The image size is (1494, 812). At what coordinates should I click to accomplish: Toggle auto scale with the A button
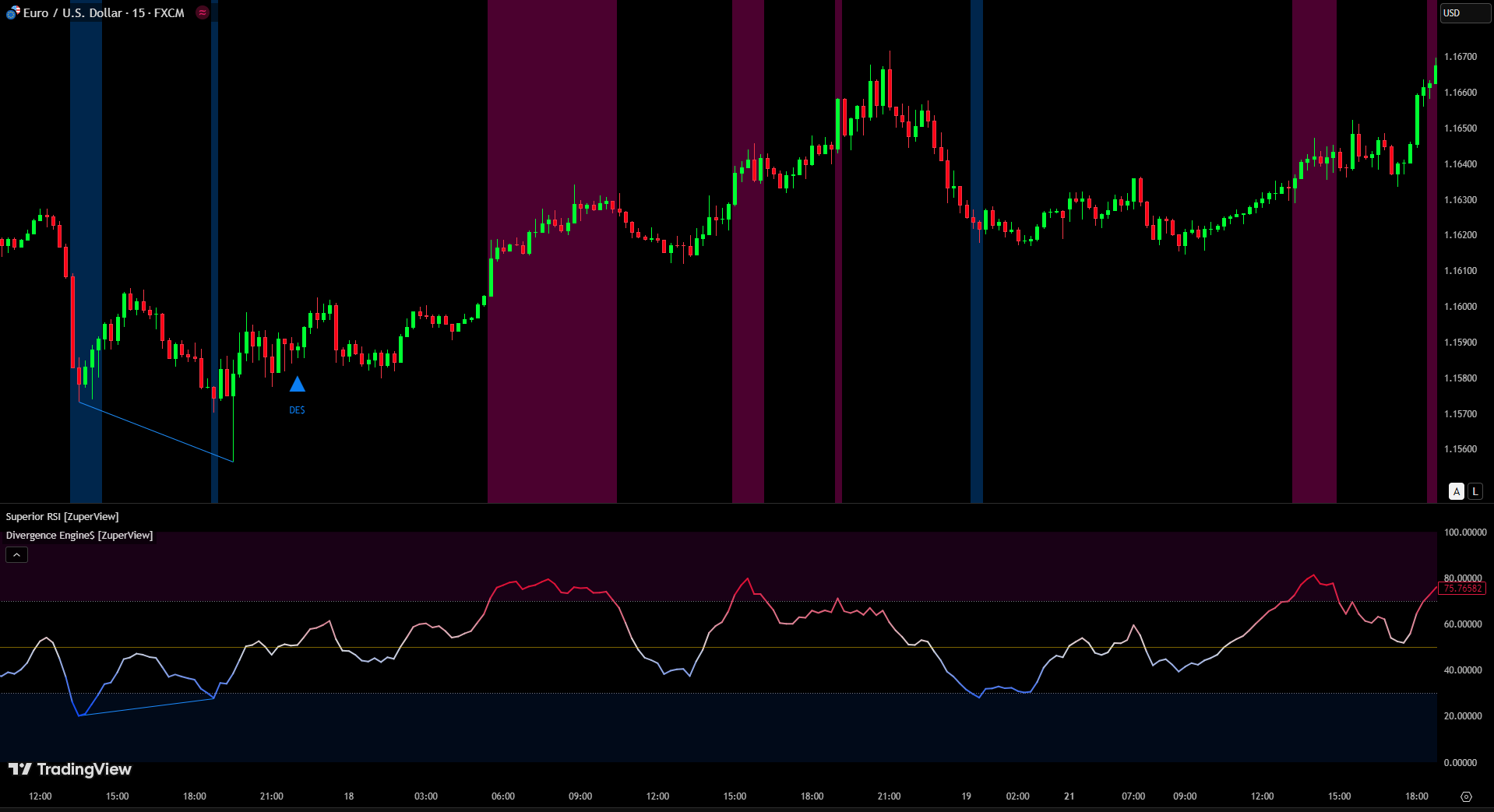pos(1456,491)
